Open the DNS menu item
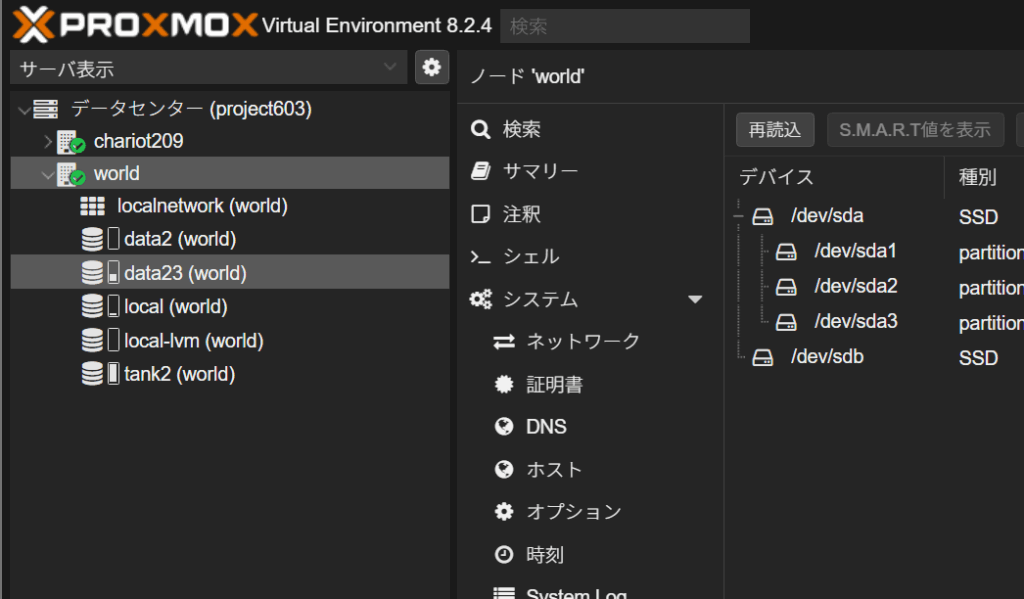 click(x=546, y=427)
